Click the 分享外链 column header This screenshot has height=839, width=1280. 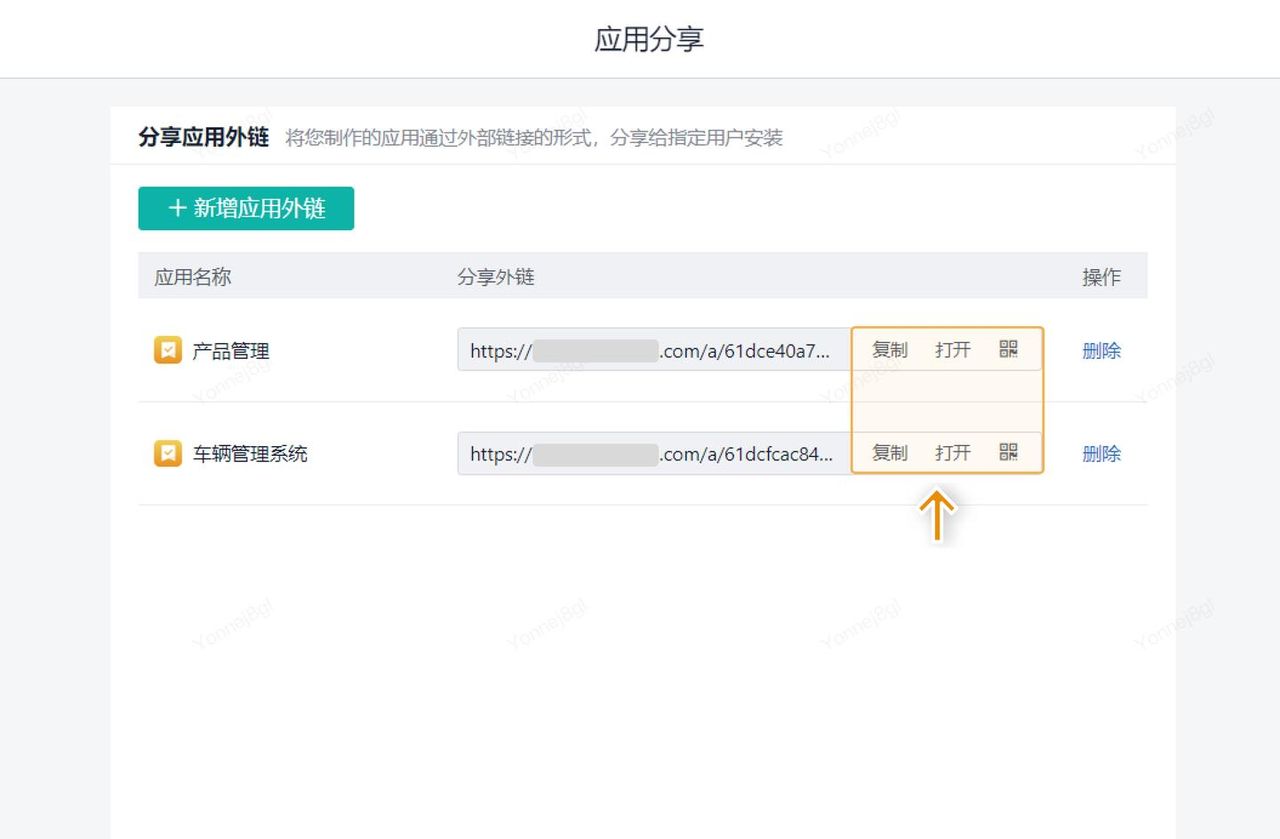pyautogui.click(x=496, y=277)
